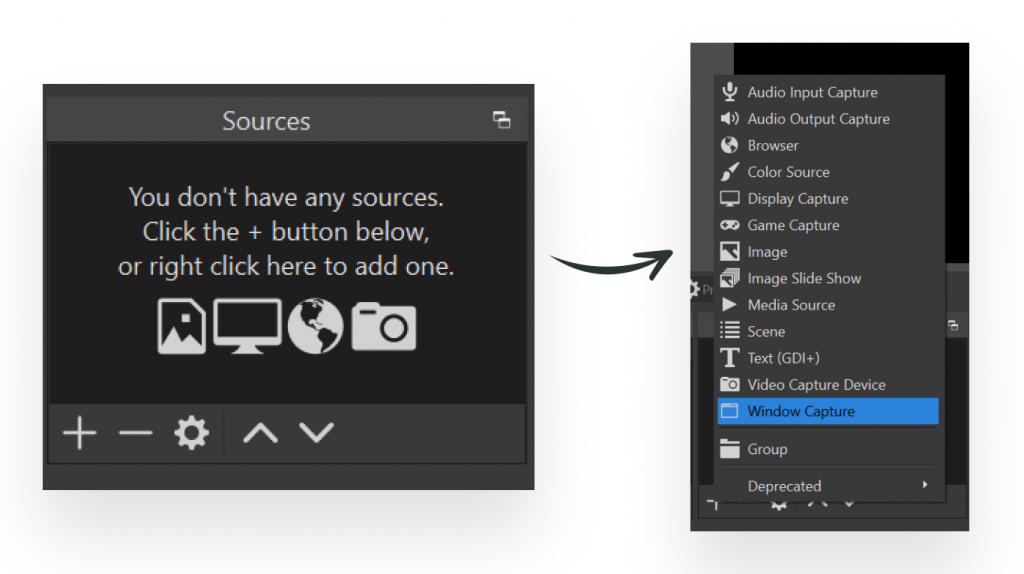This screenshot has width=1024, height=574.
Task: Click the globe browser icon in Sources
Action: click(x=315, y=326)
